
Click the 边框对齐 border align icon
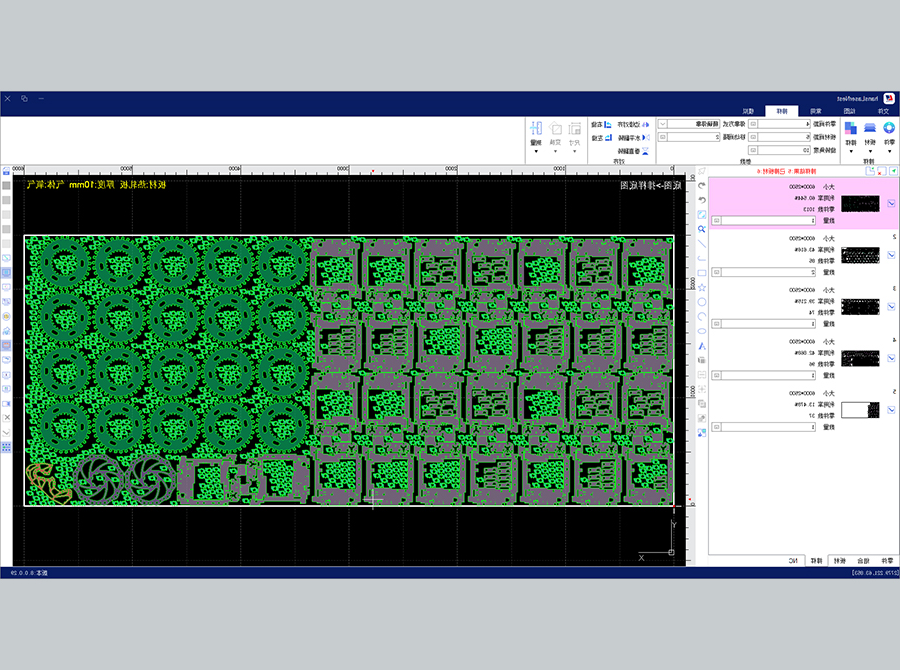coord(645,125)
